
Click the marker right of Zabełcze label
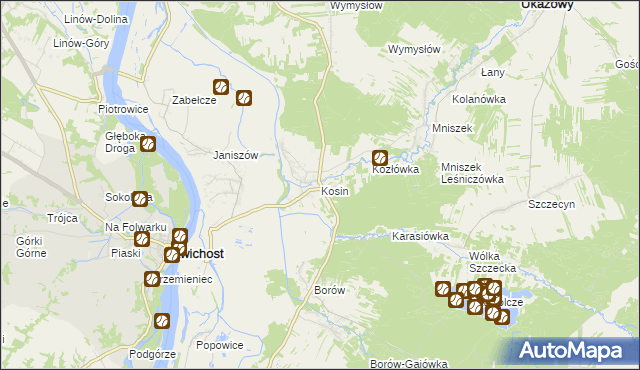[244, 98]
